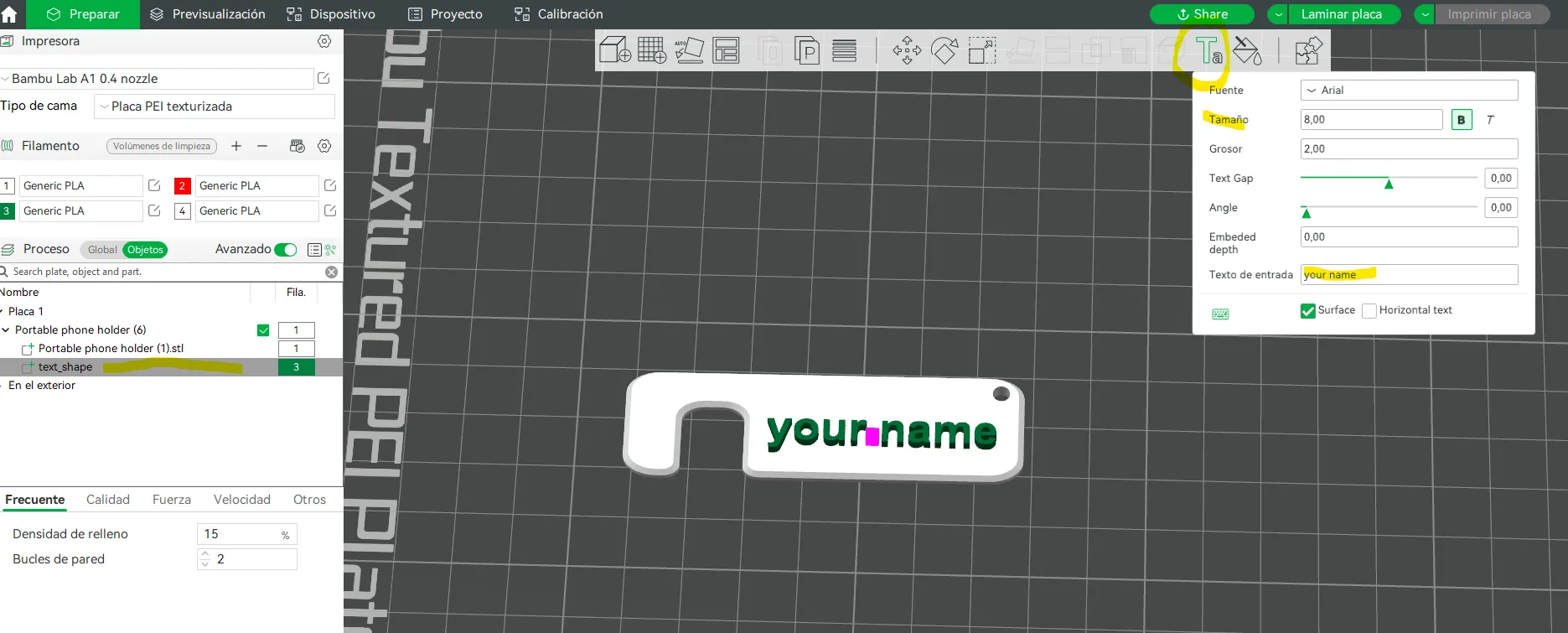Select the Text shape tool
Screen dimensions: 1568x633
point(1208,51)
